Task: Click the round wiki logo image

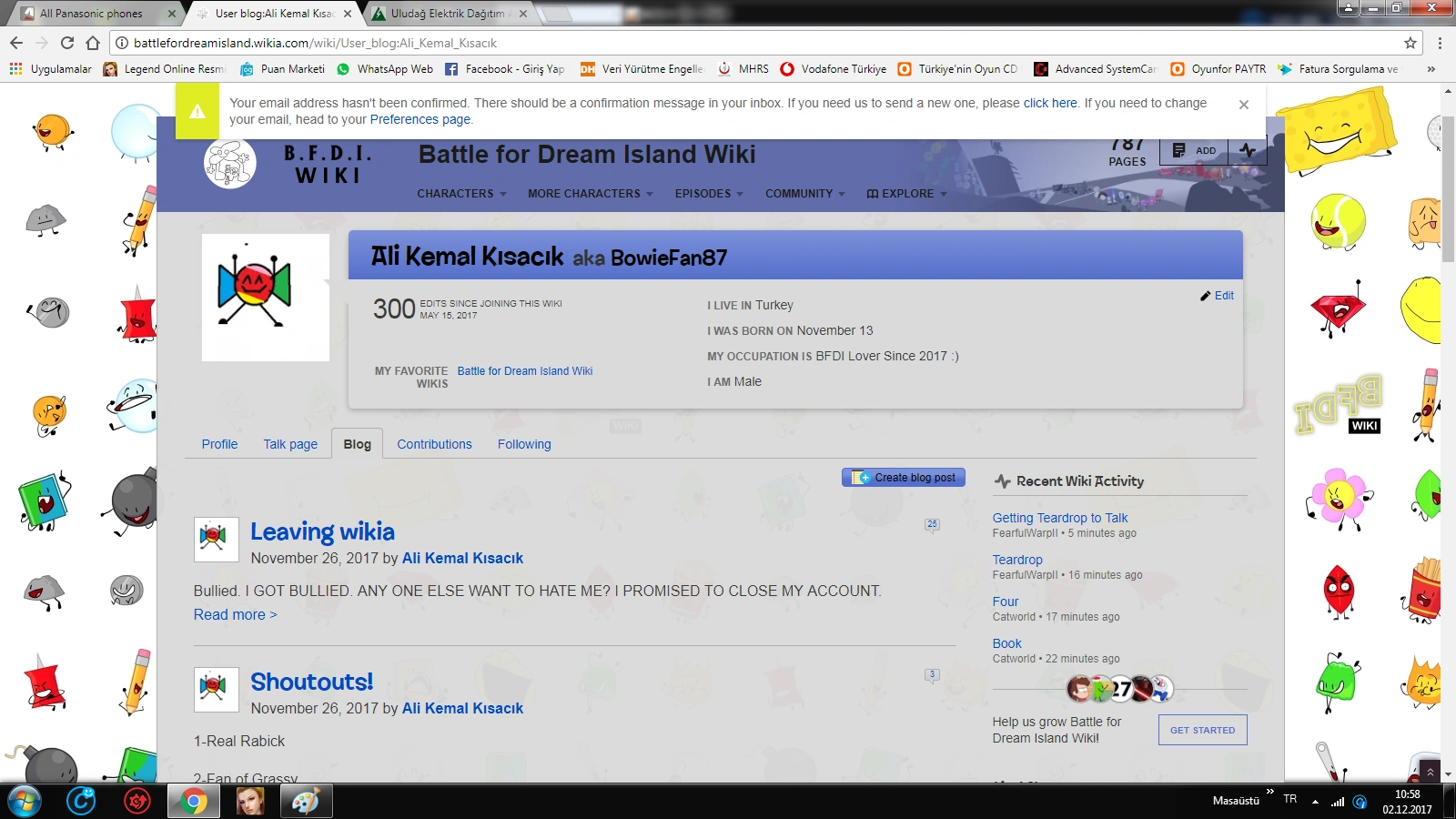Action: (x=230, y=164)
